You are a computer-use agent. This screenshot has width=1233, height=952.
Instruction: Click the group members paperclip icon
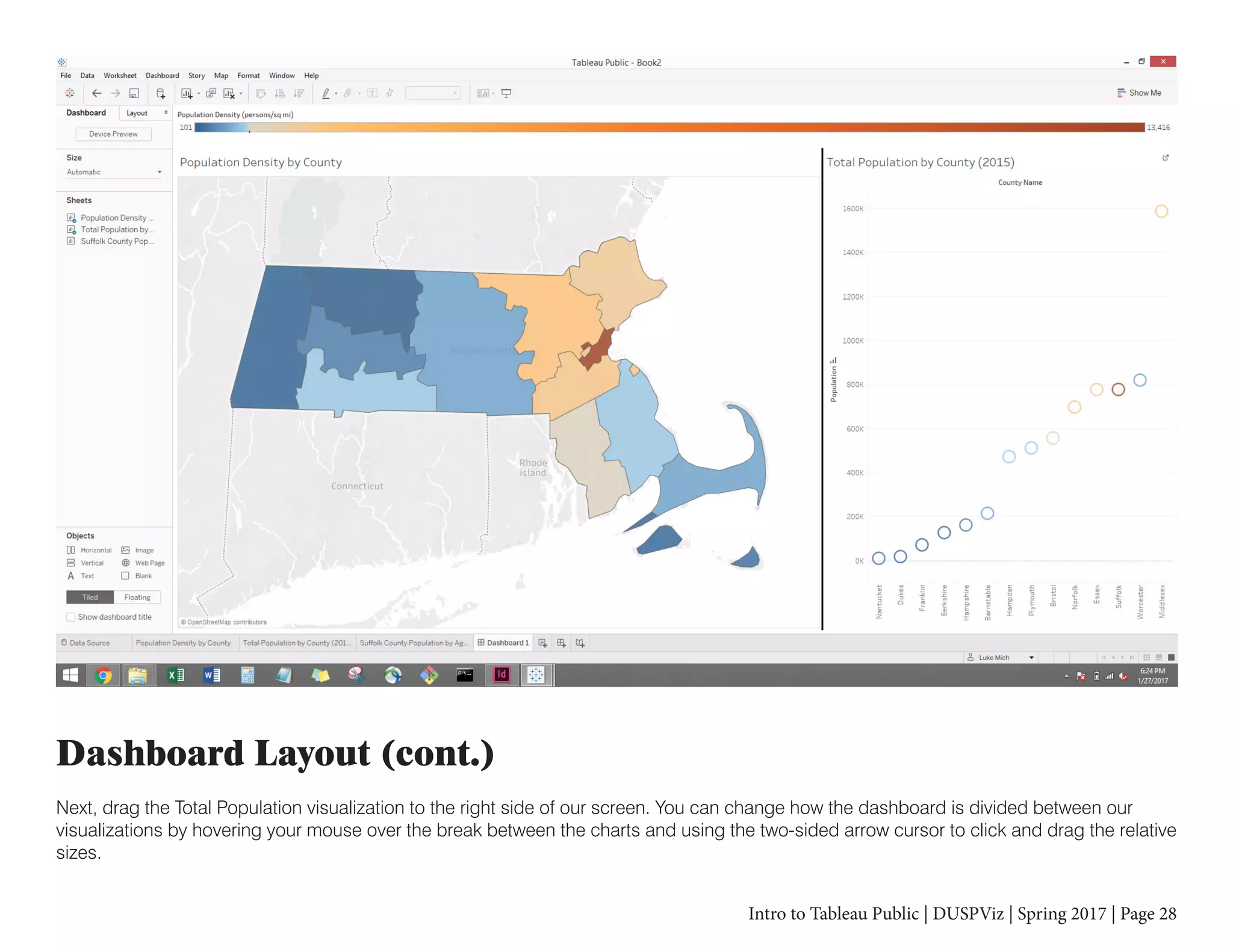coord(348,93)
